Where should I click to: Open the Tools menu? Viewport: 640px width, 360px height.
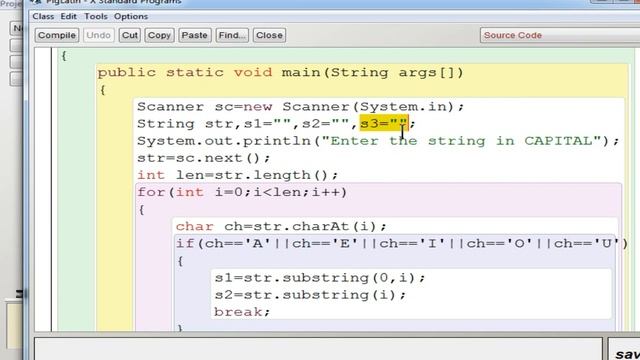(96, 17)
